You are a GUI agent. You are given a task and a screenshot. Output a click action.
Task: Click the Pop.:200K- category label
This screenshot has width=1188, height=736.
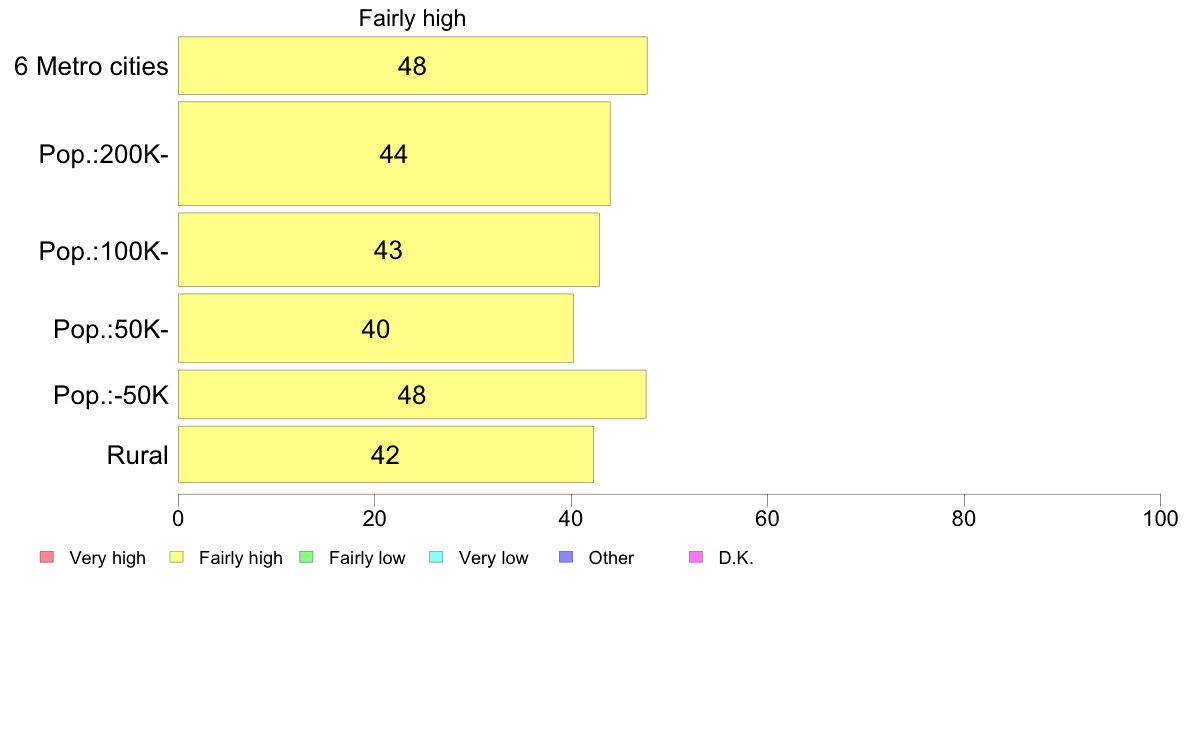point(104,154)
